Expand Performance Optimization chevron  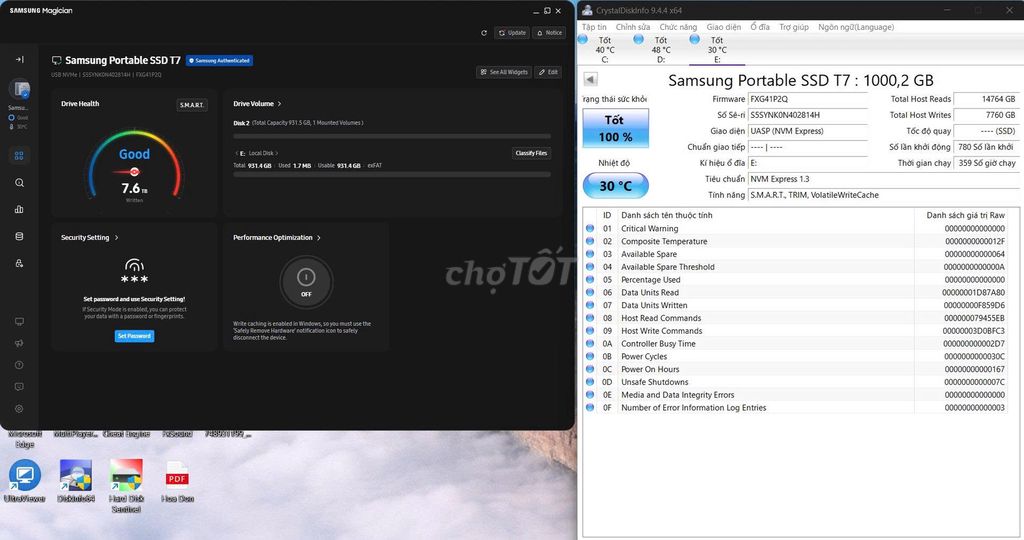[x=319, y=238]
